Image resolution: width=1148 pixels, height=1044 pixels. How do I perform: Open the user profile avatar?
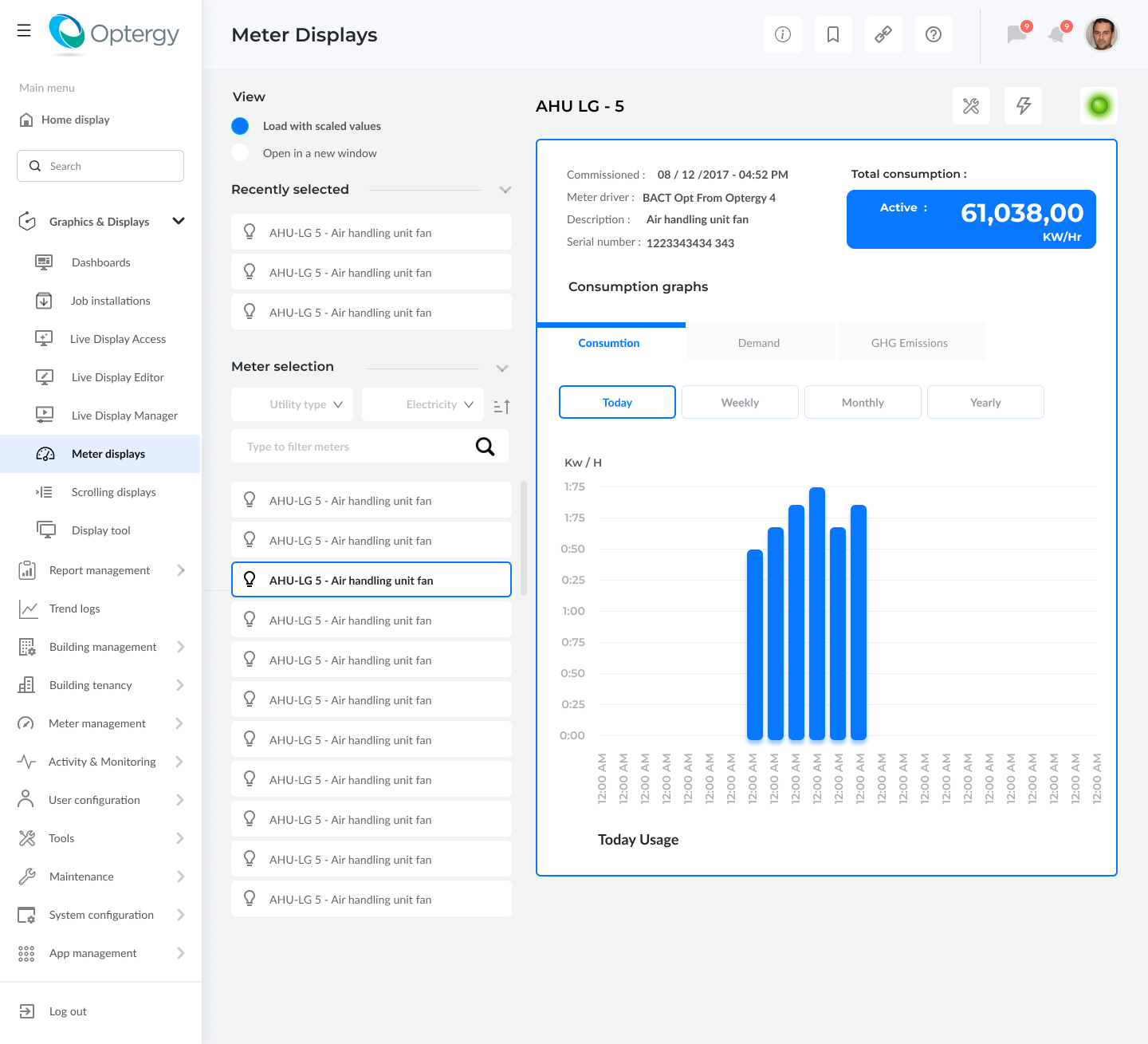(1102, 34)
